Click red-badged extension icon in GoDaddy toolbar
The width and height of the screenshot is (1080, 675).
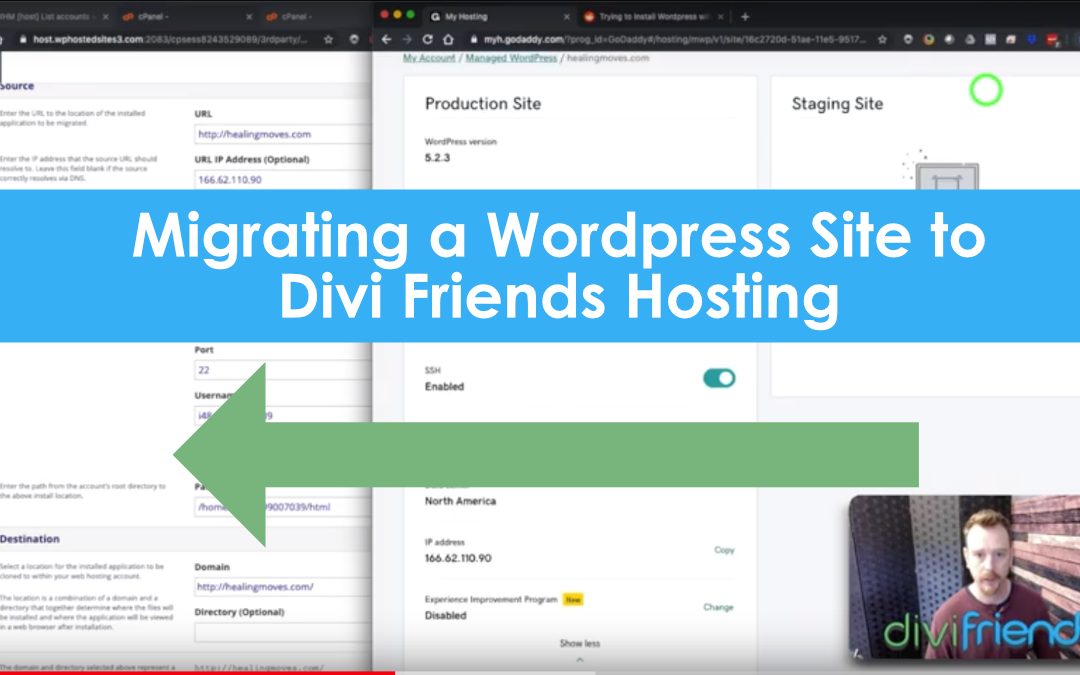tap(1052, 40)
